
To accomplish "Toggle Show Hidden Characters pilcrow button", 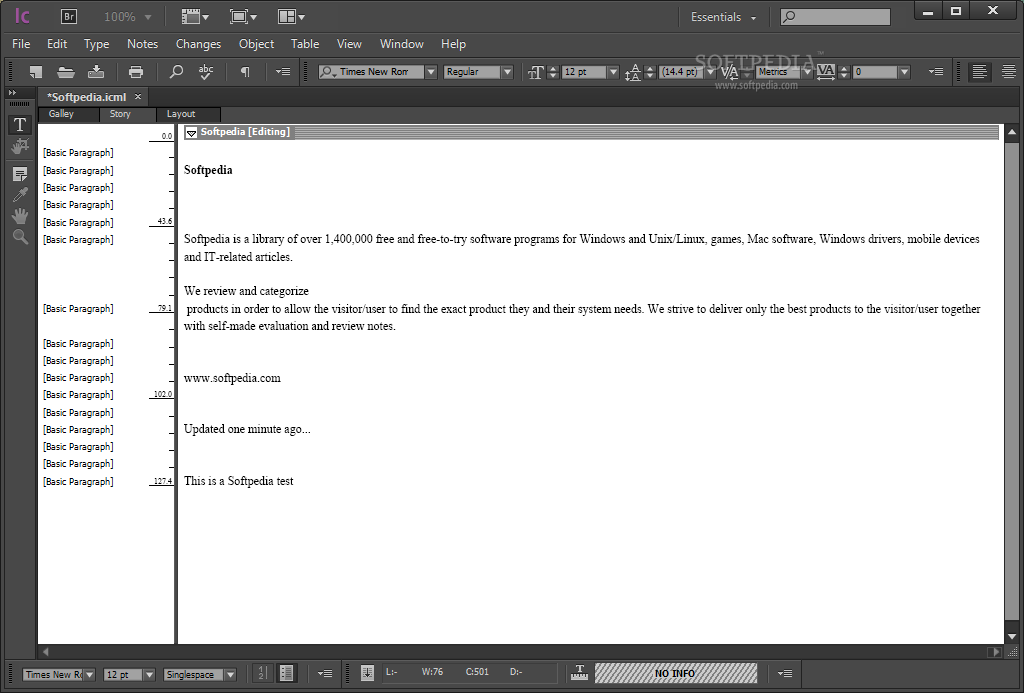I will coord(245,72).
